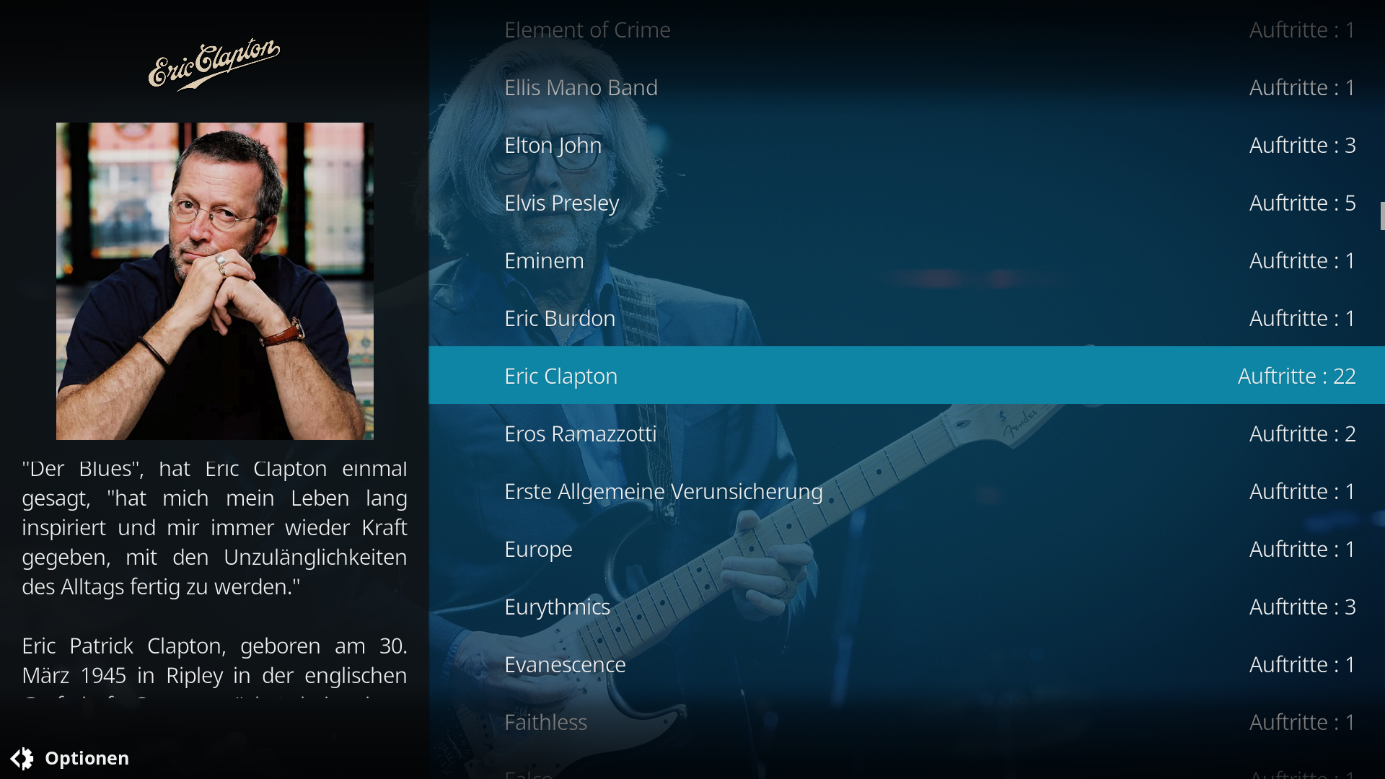This screenshot has width=1385, height=779.
Task: Click Auftritte : 22 count label
Action: point(1296,376)
